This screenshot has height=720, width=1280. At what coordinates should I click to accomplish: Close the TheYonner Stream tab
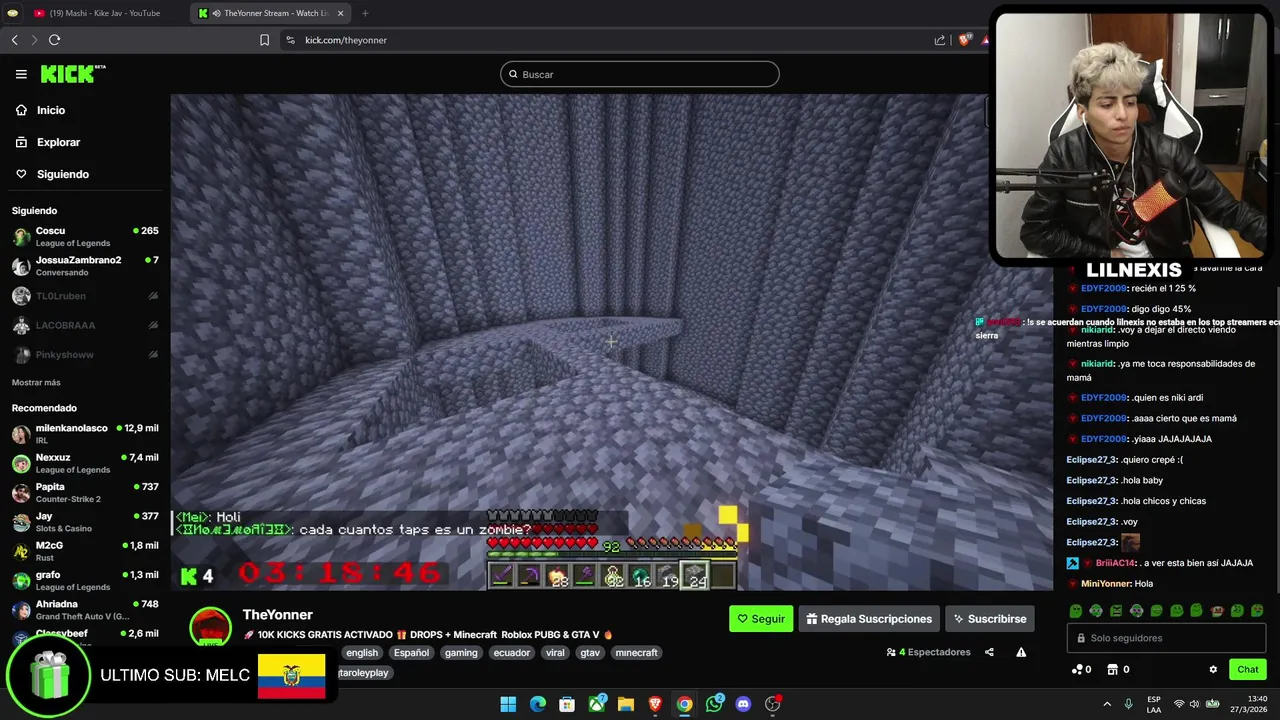coord(340,13)
